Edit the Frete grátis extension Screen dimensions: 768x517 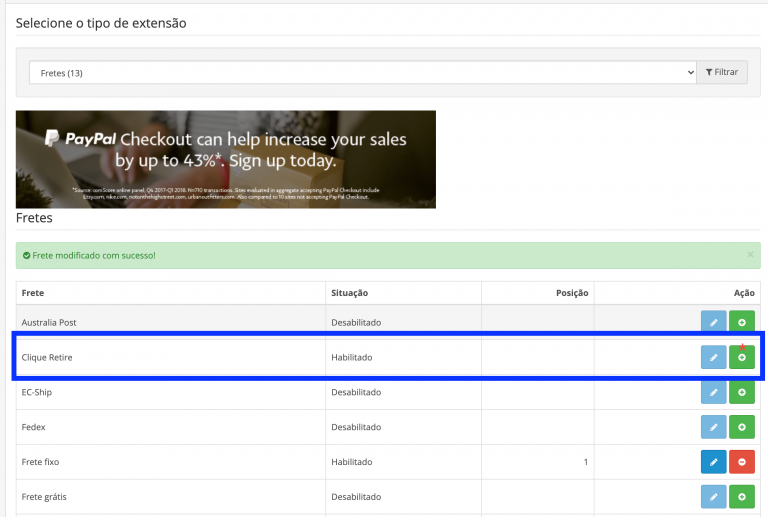pyautogui.click(x=713, y=497)
